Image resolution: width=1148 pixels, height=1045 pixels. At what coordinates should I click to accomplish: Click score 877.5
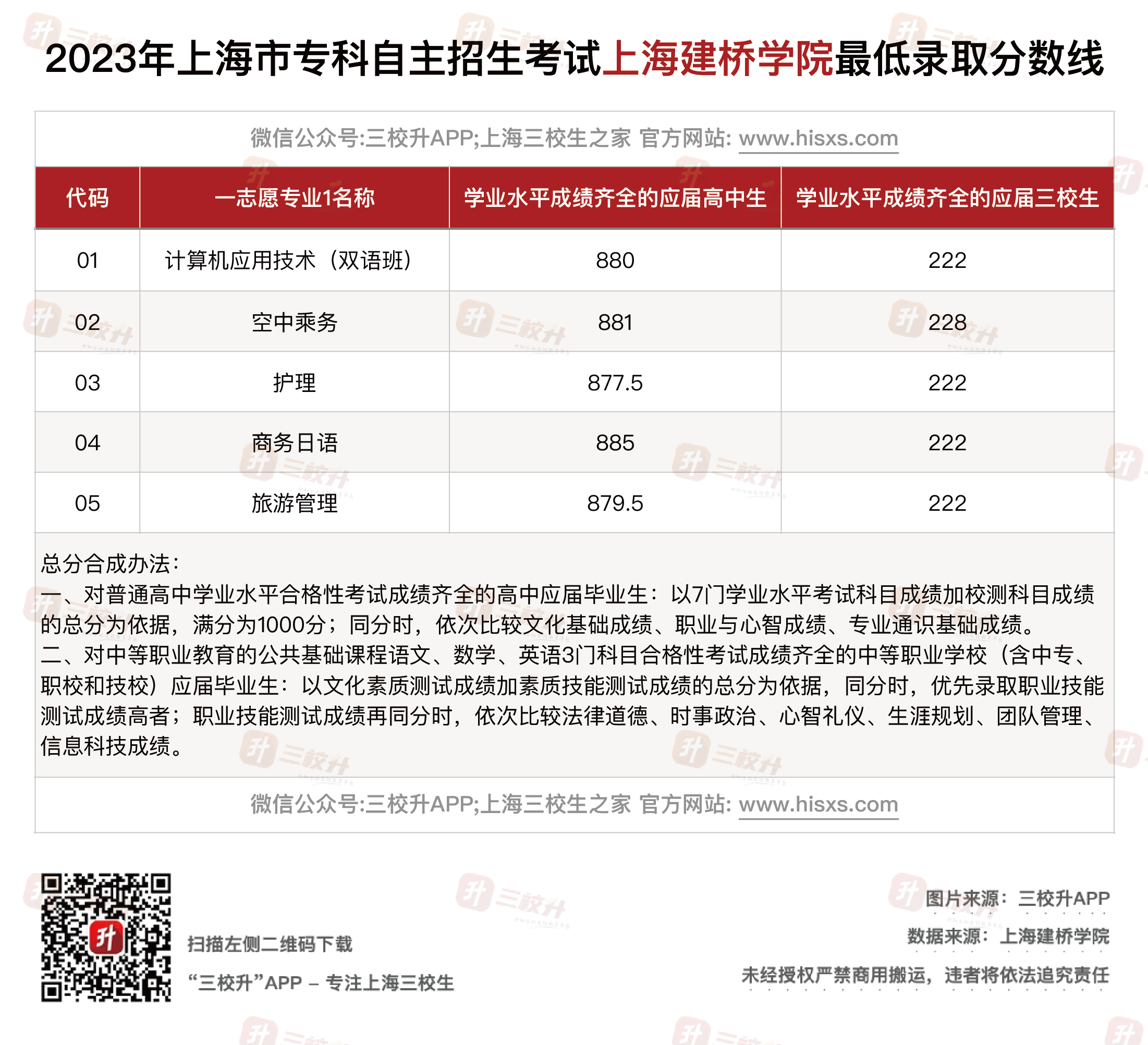pos(615,383)
